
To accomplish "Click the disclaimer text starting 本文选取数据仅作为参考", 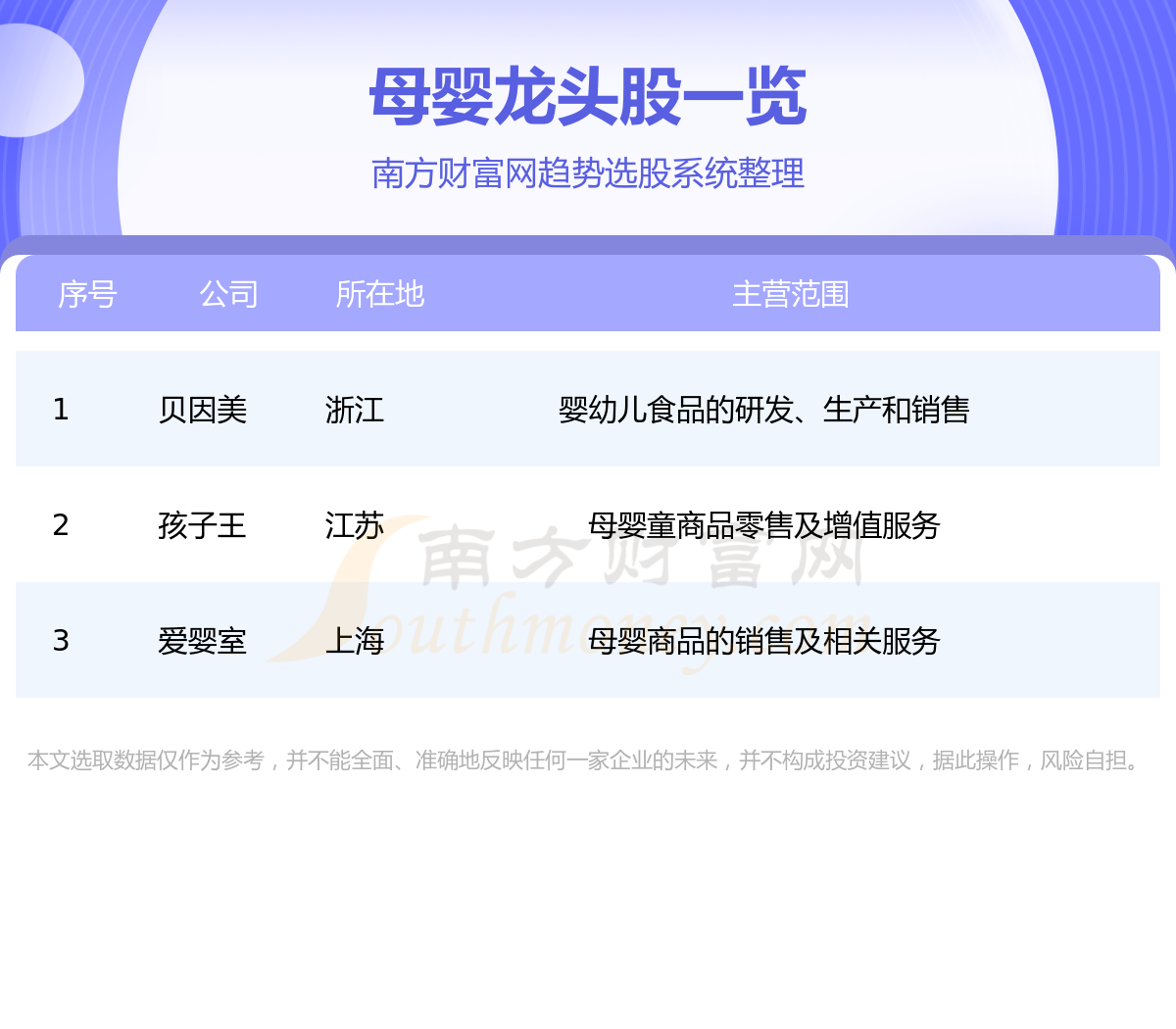I will click(x=586, y=760).
